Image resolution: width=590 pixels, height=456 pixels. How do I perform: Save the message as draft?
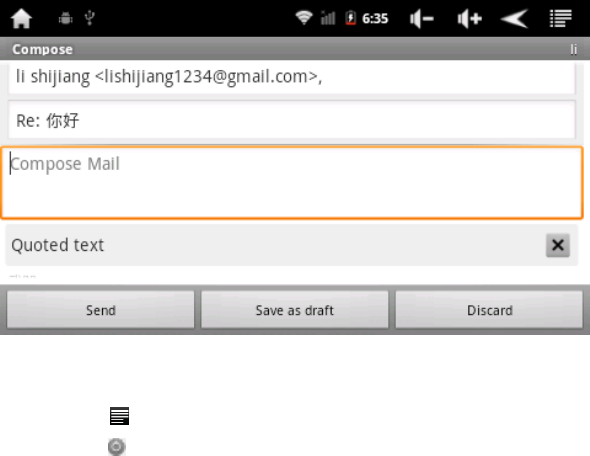(295, 310)
